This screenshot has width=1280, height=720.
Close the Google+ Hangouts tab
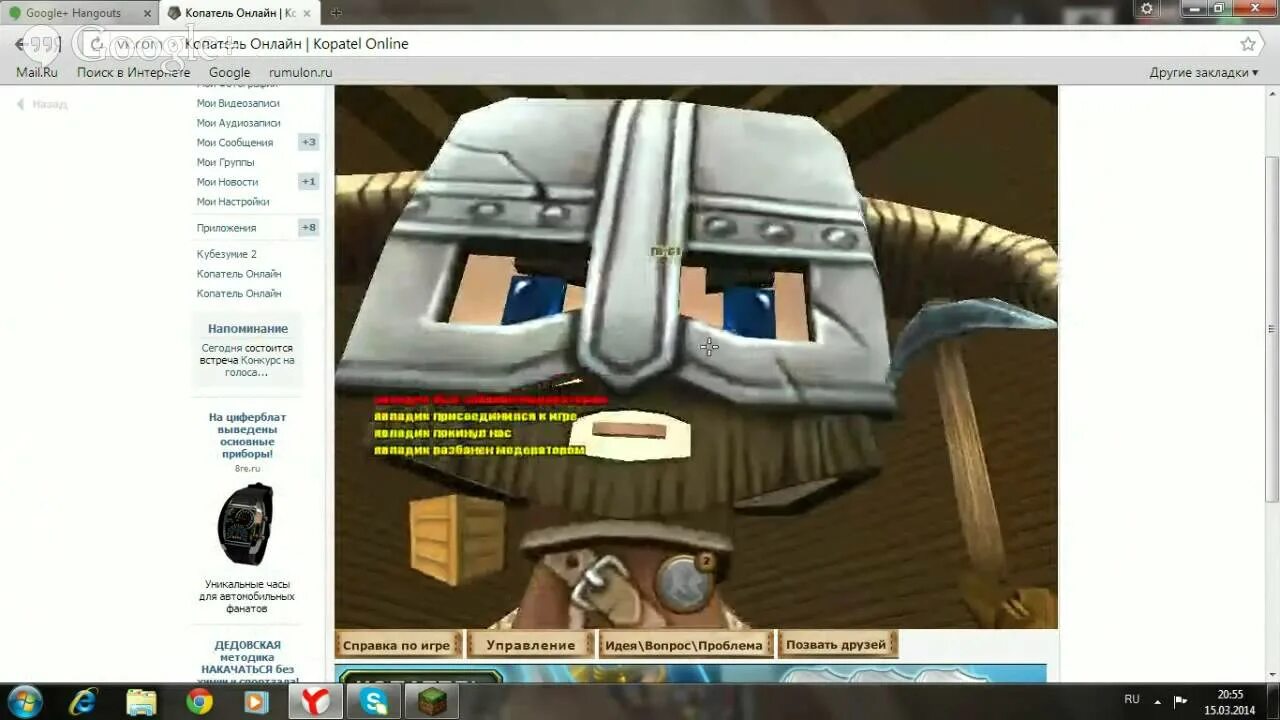pyautogui.click(x=147, y=13)
